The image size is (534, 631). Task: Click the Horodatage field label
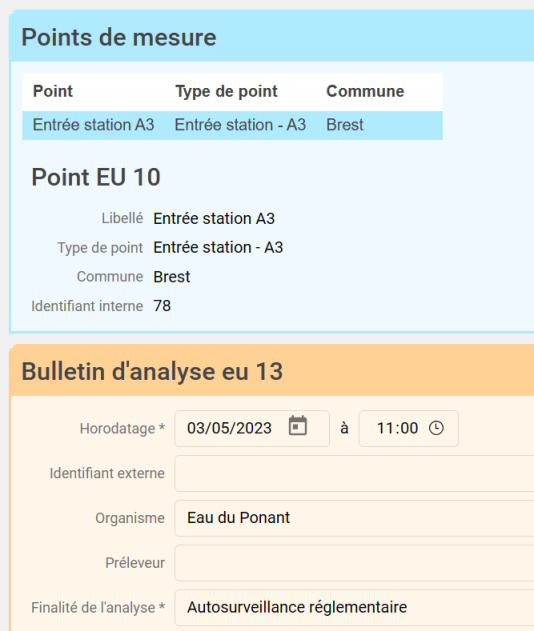(x=122, y=429)
